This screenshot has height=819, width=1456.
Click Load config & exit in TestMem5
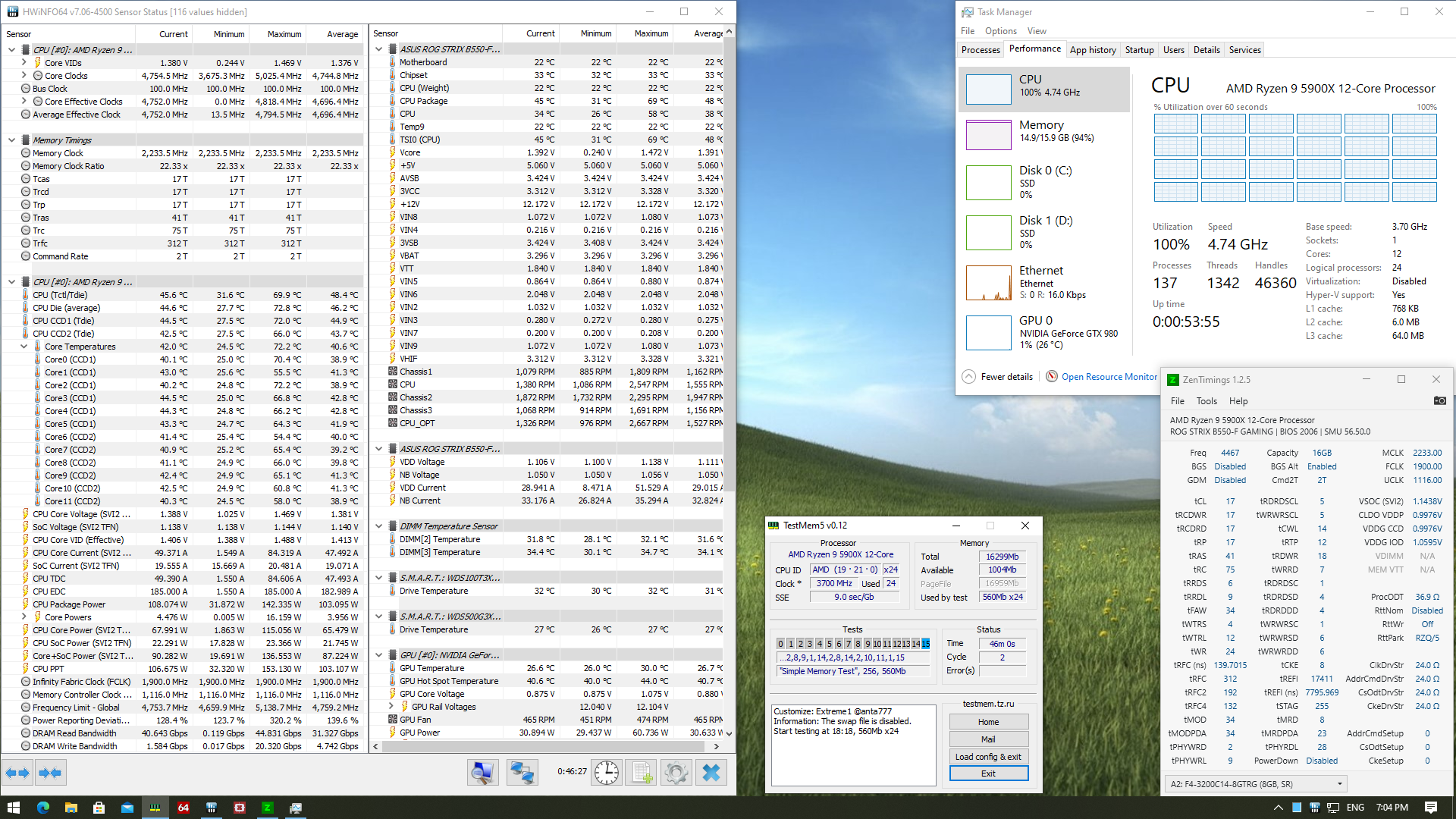tap(988, 757)
